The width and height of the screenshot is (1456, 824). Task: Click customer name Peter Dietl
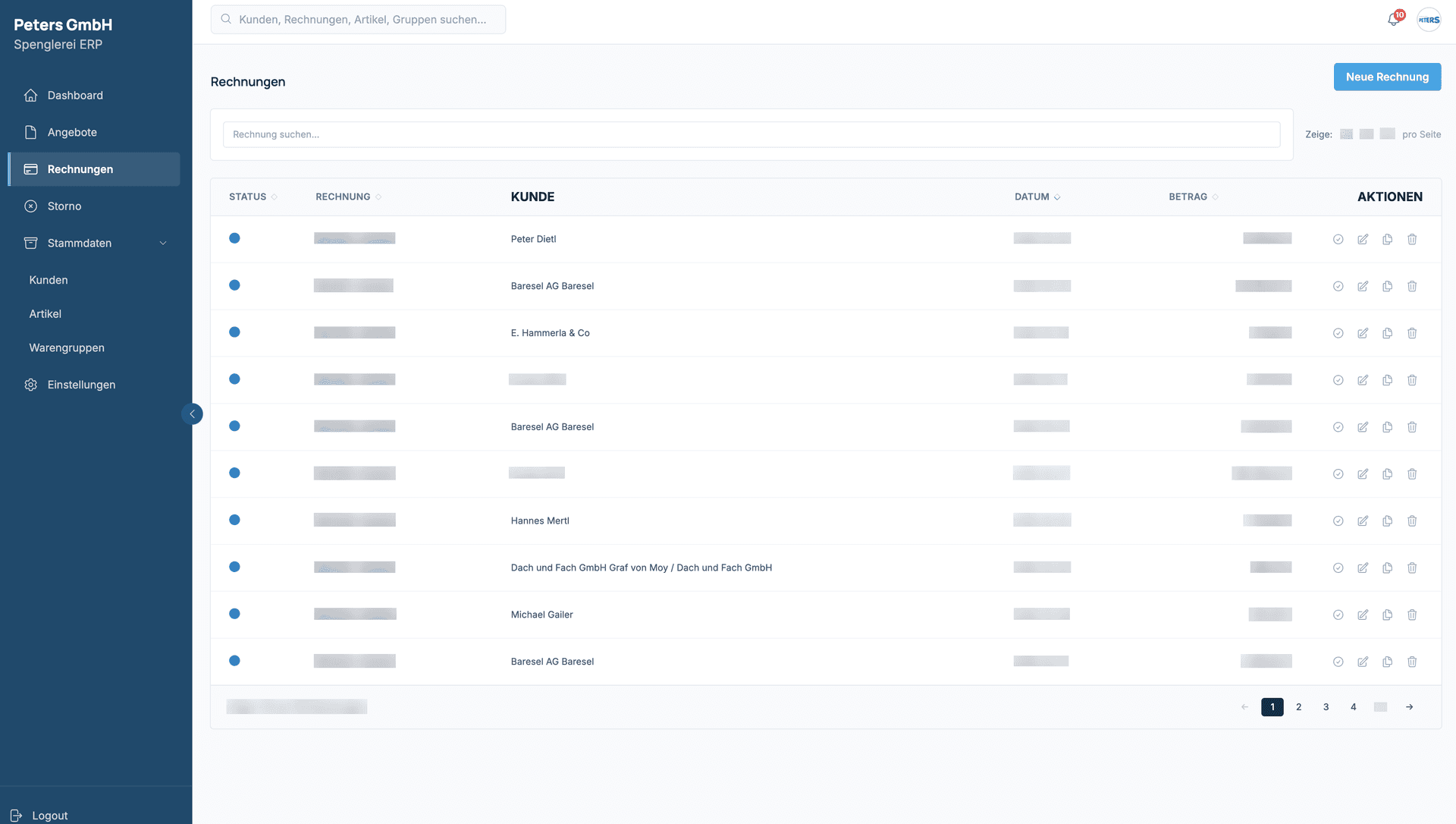point(533,239)
